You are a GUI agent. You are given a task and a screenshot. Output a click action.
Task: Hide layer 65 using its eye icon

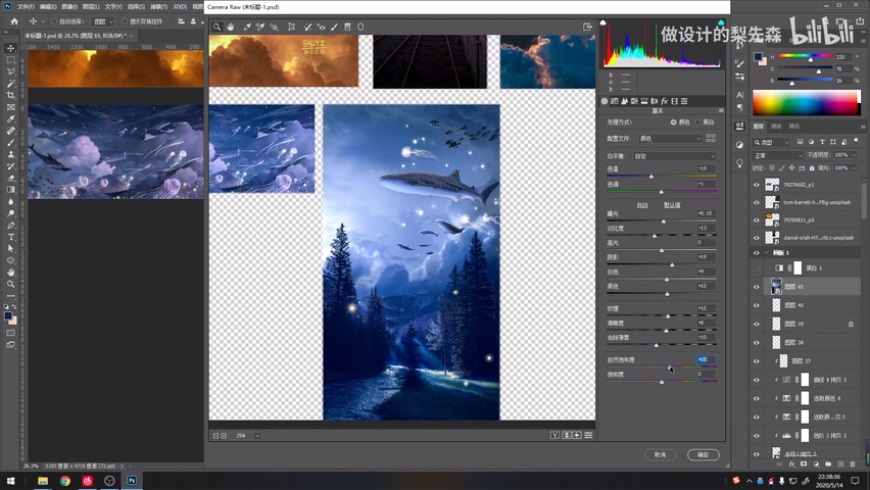pyautogui.click(x=756, y=287)
